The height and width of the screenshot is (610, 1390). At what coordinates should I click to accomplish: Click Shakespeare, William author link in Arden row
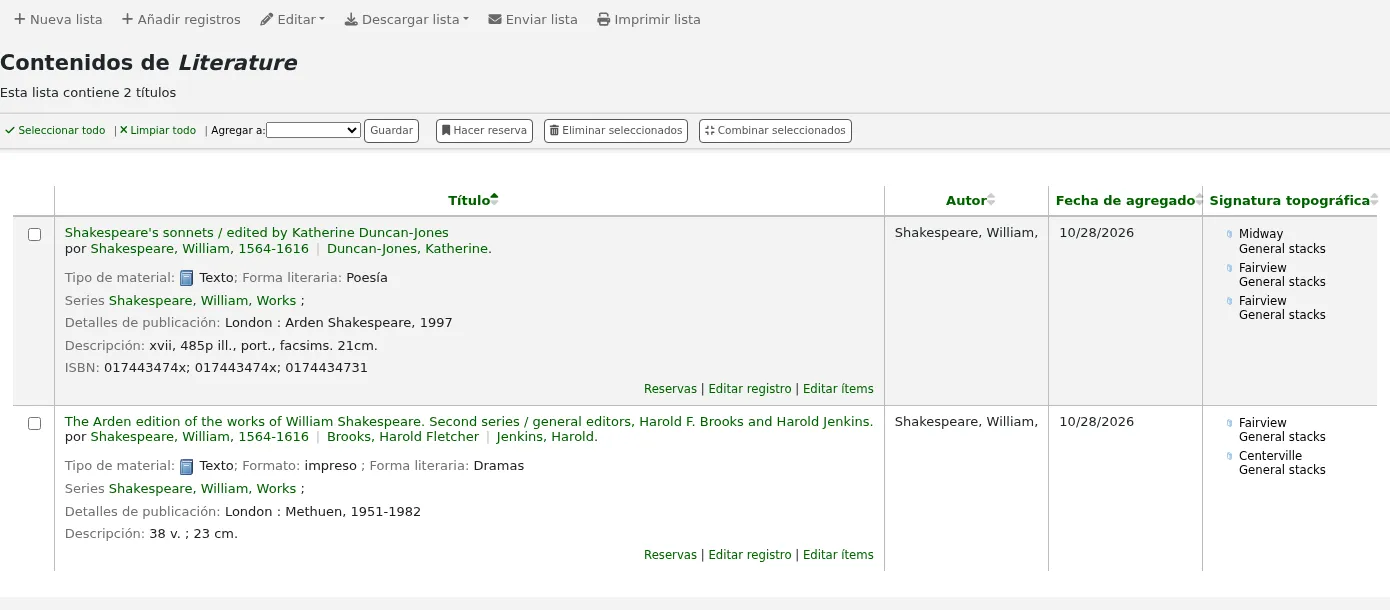click(200, 437)
